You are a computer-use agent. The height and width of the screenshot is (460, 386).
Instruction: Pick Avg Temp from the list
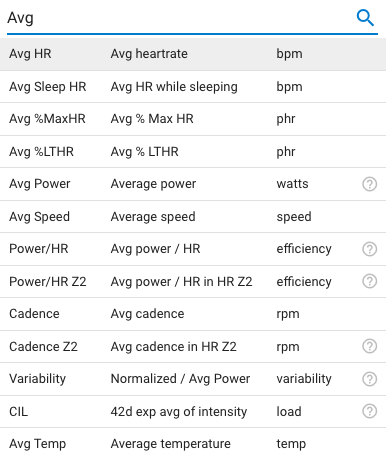click(193, 444)
